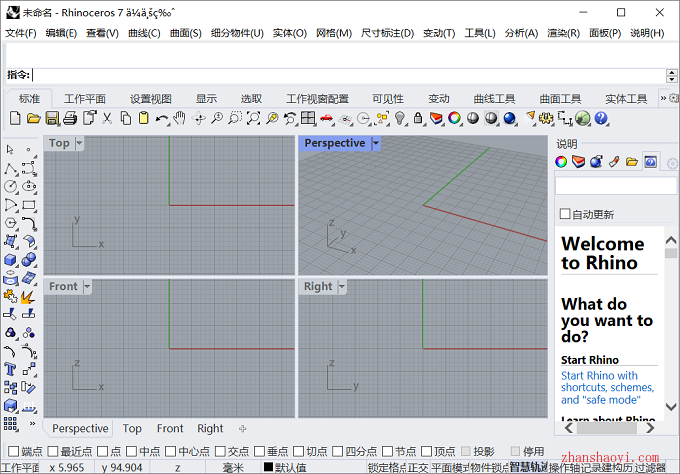The width and height of the screenshot is (680, 474).
Task: Click the blue sphere render icon
Action: coord(510,118)
